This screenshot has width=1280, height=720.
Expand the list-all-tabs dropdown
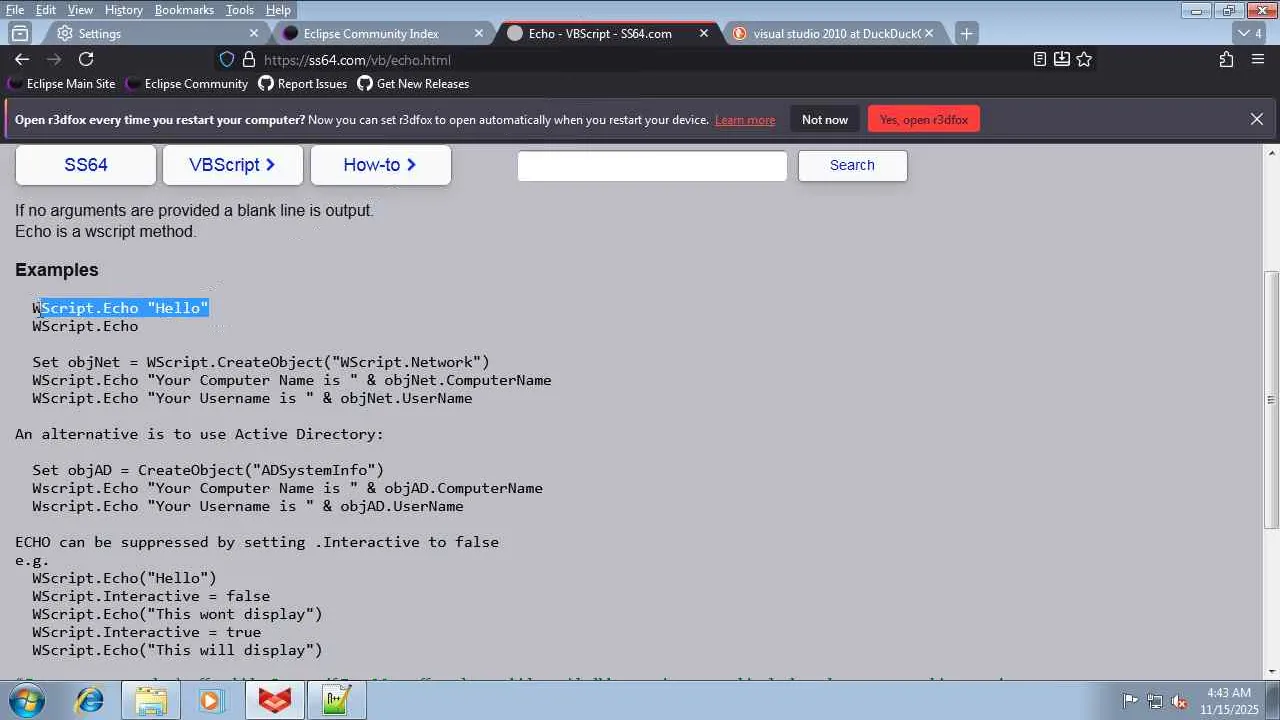click(x=1250, y=33)
